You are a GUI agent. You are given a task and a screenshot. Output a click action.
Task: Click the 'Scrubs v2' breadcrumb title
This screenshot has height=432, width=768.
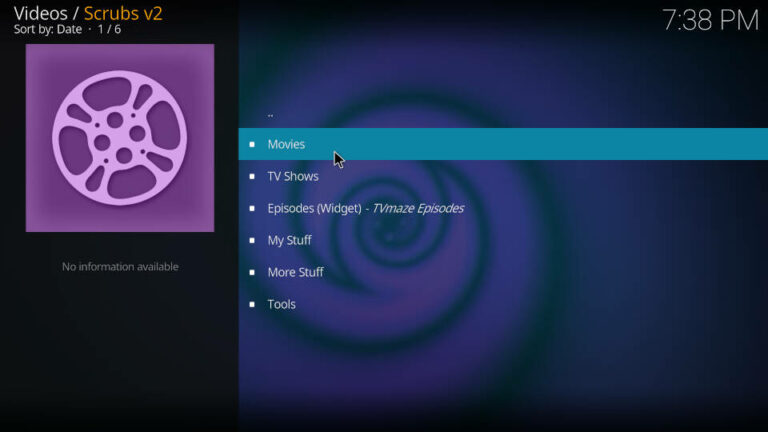123,13
